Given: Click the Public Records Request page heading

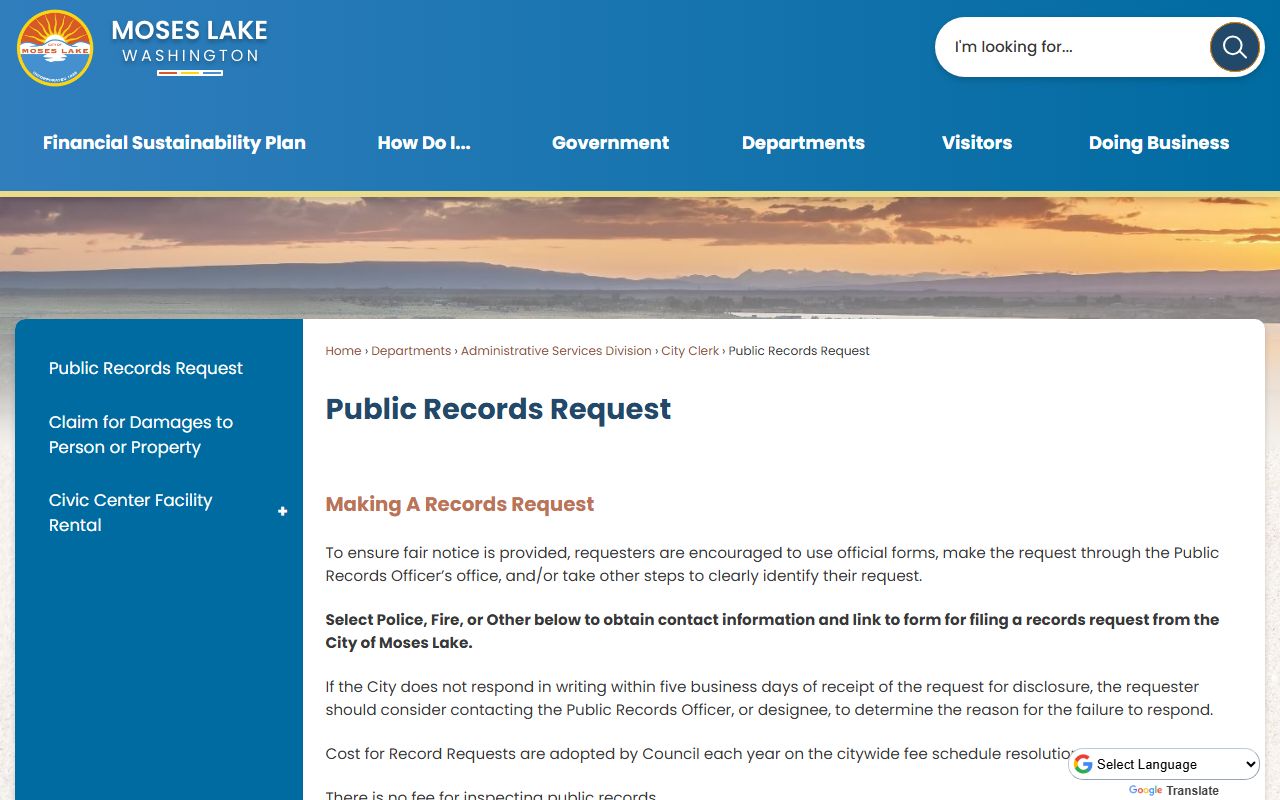Looking at the screenshot, I should point(498,409).
